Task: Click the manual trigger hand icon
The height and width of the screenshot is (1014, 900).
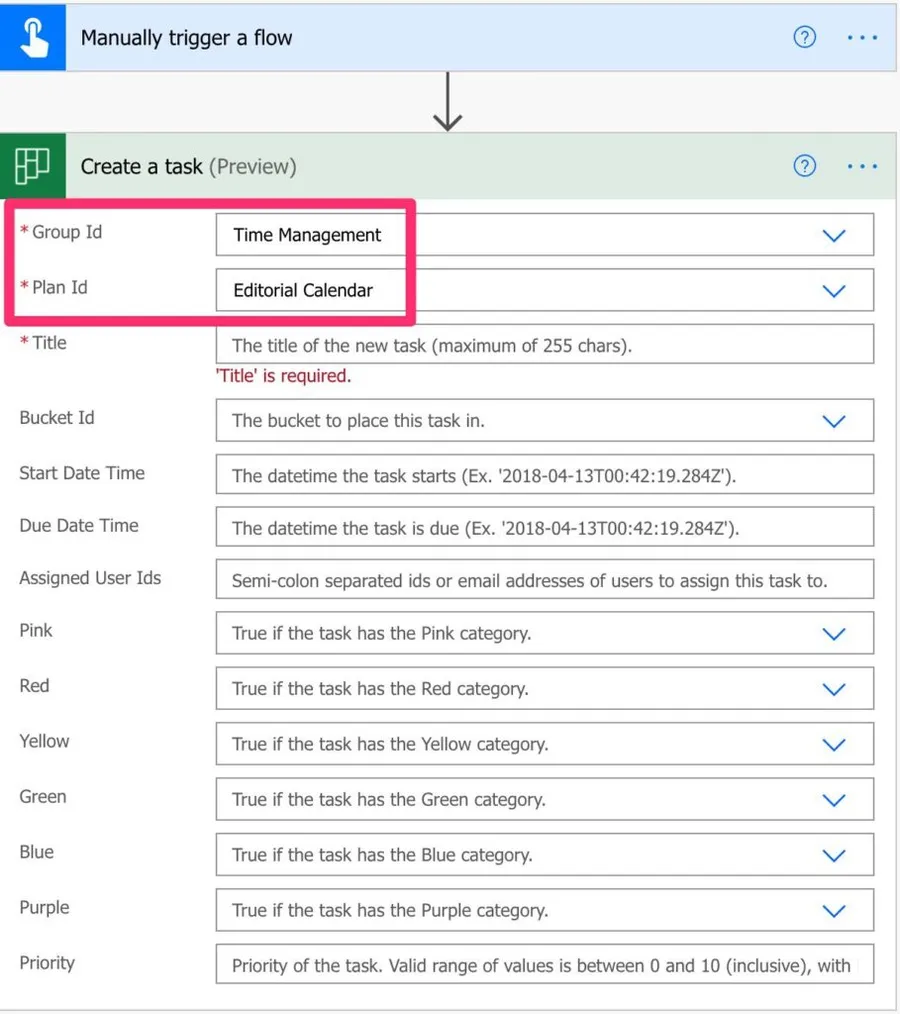Action: point(33,38)
